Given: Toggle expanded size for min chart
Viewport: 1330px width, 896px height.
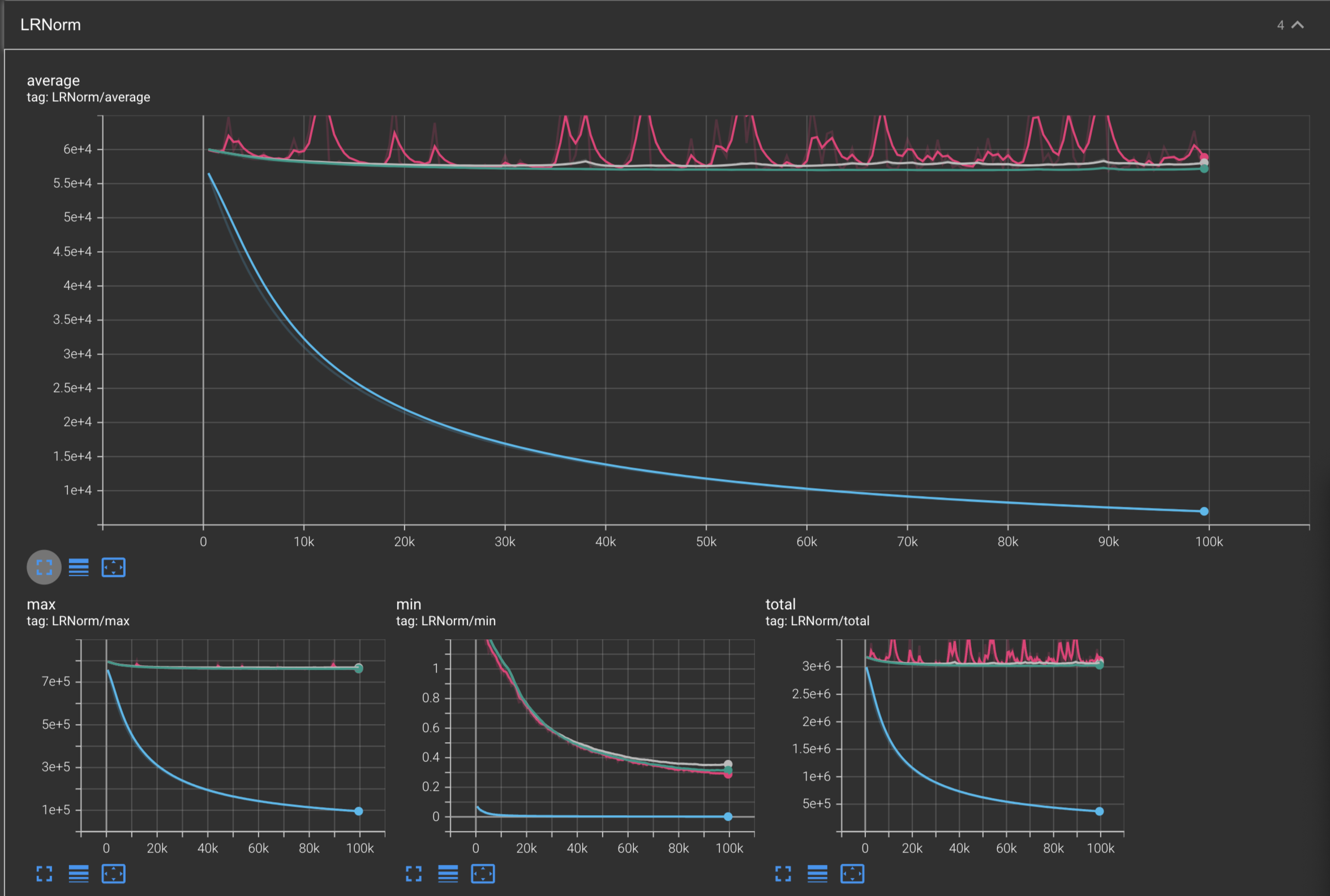Looking at the screenshot, I should tap(414, 874).
